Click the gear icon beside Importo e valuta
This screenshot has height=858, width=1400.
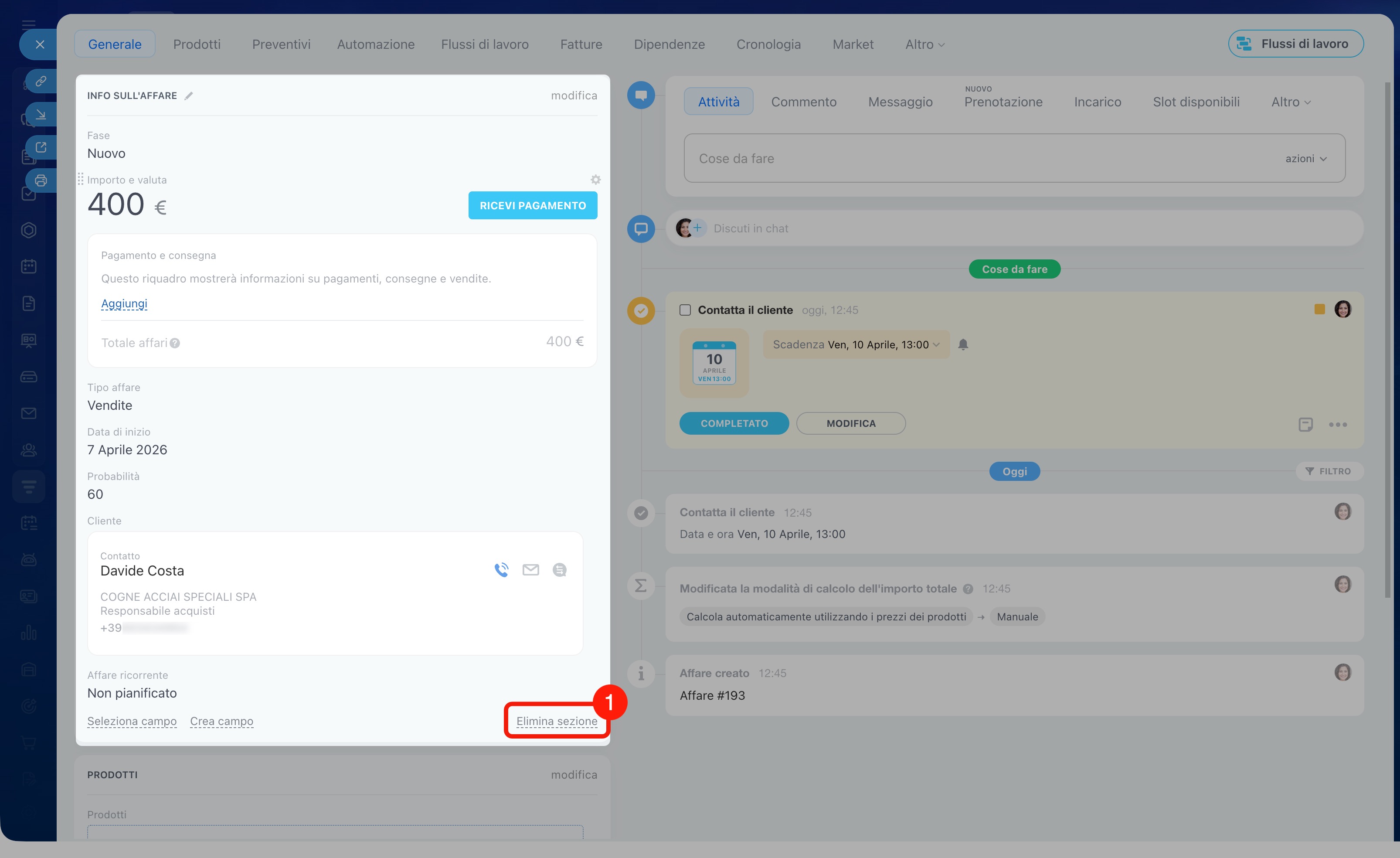[x=595, y=180]
